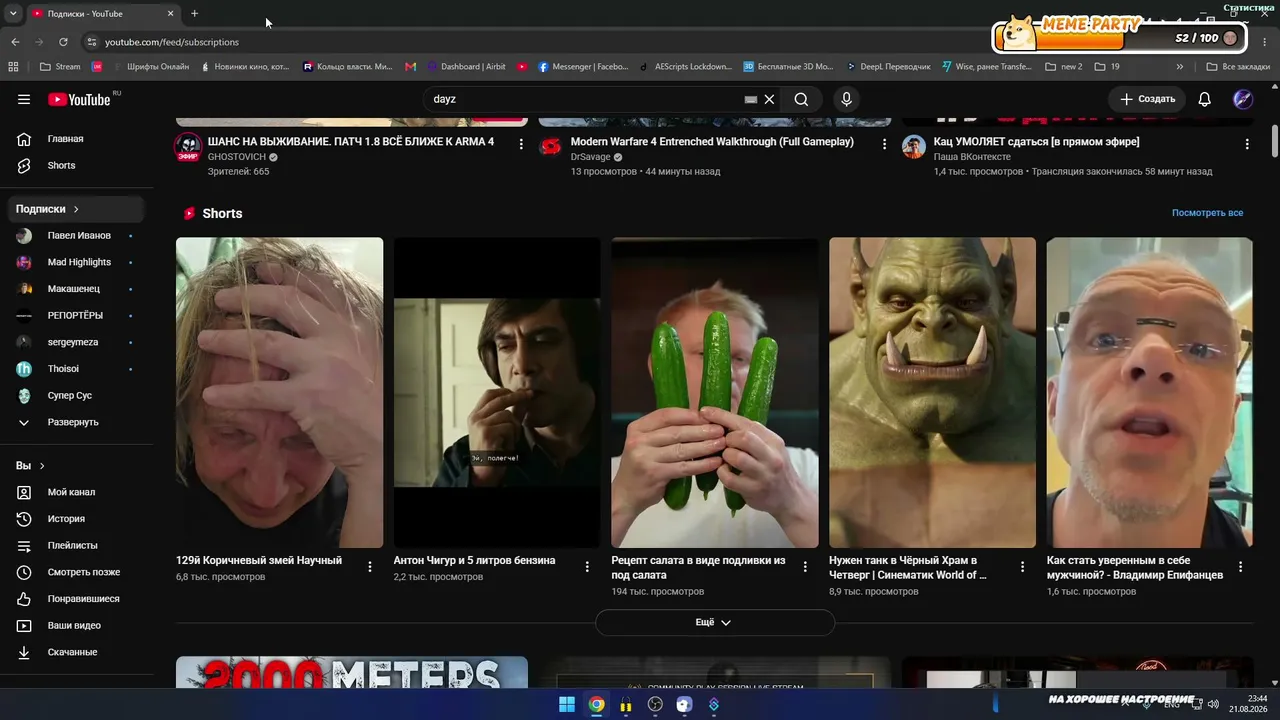The image size is (1280, 720).
Task: Open the GHOSTOVICH channel name link
Action: 237,157
